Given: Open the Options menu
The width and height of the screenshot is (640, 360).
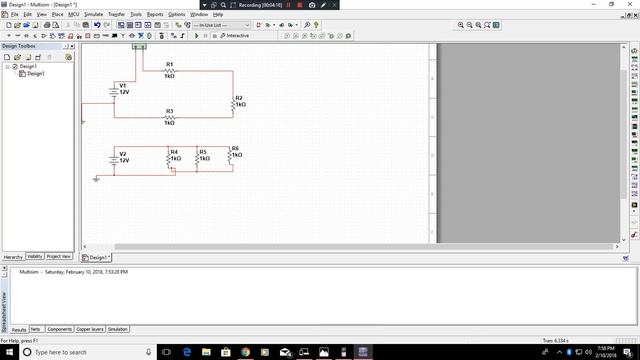Looking at the screenshot, I should 177,14.
